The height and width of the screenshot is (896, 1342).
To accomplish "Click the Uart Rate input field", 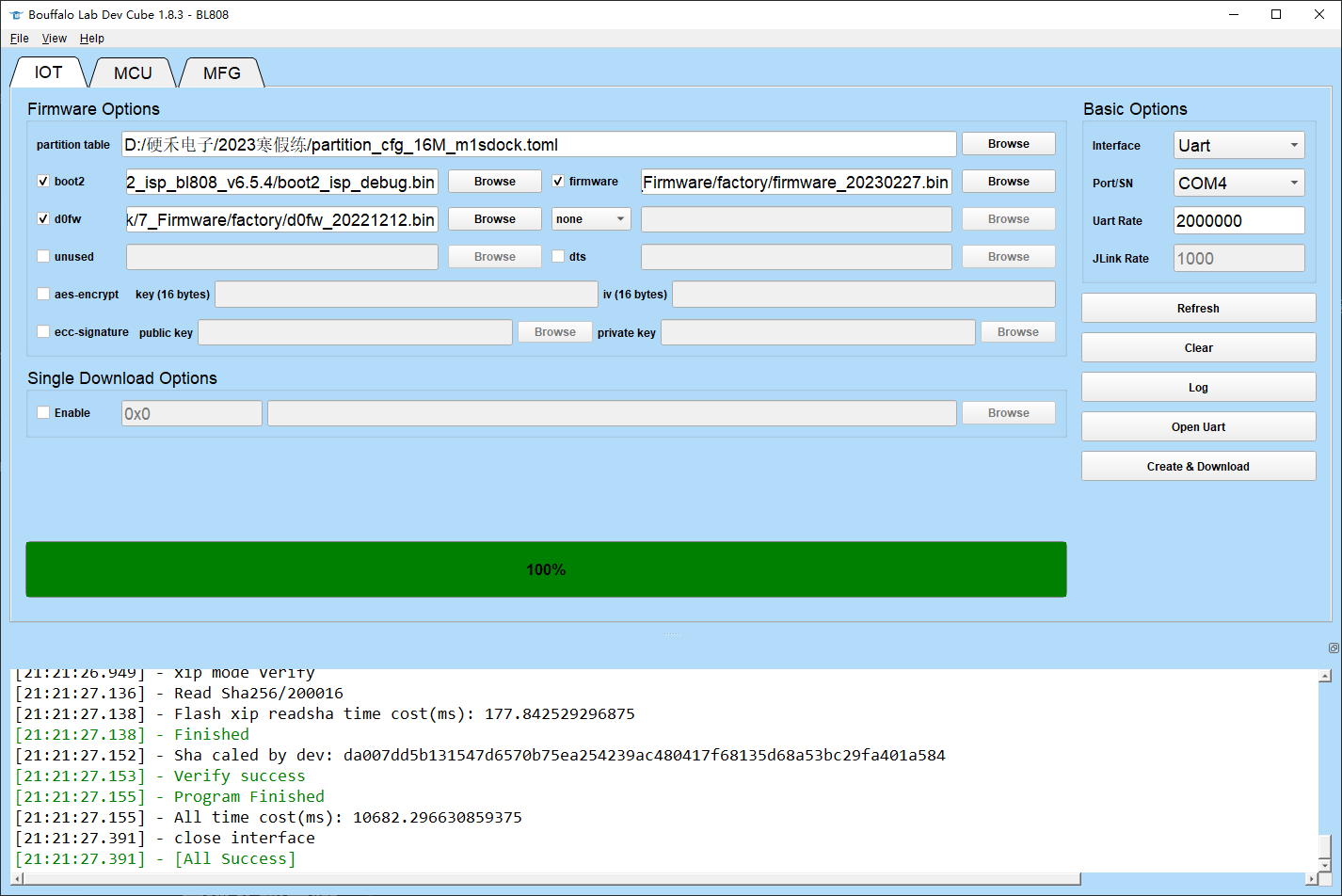I will [x=1238, y=221].
